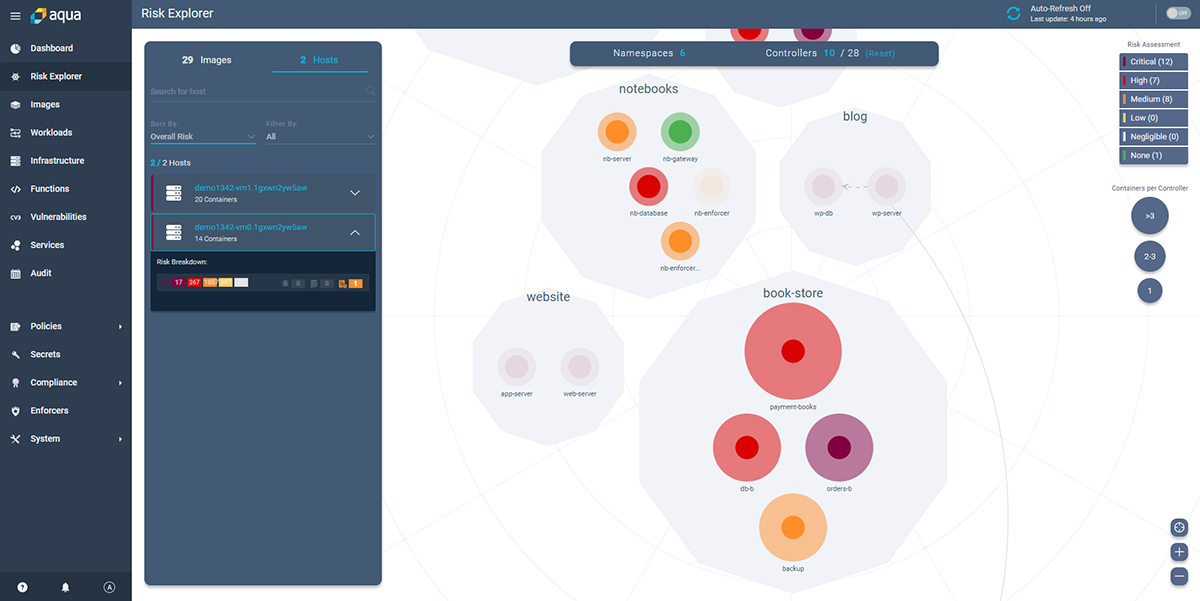Go to Workloads in sidebar

tap(65, 132)
